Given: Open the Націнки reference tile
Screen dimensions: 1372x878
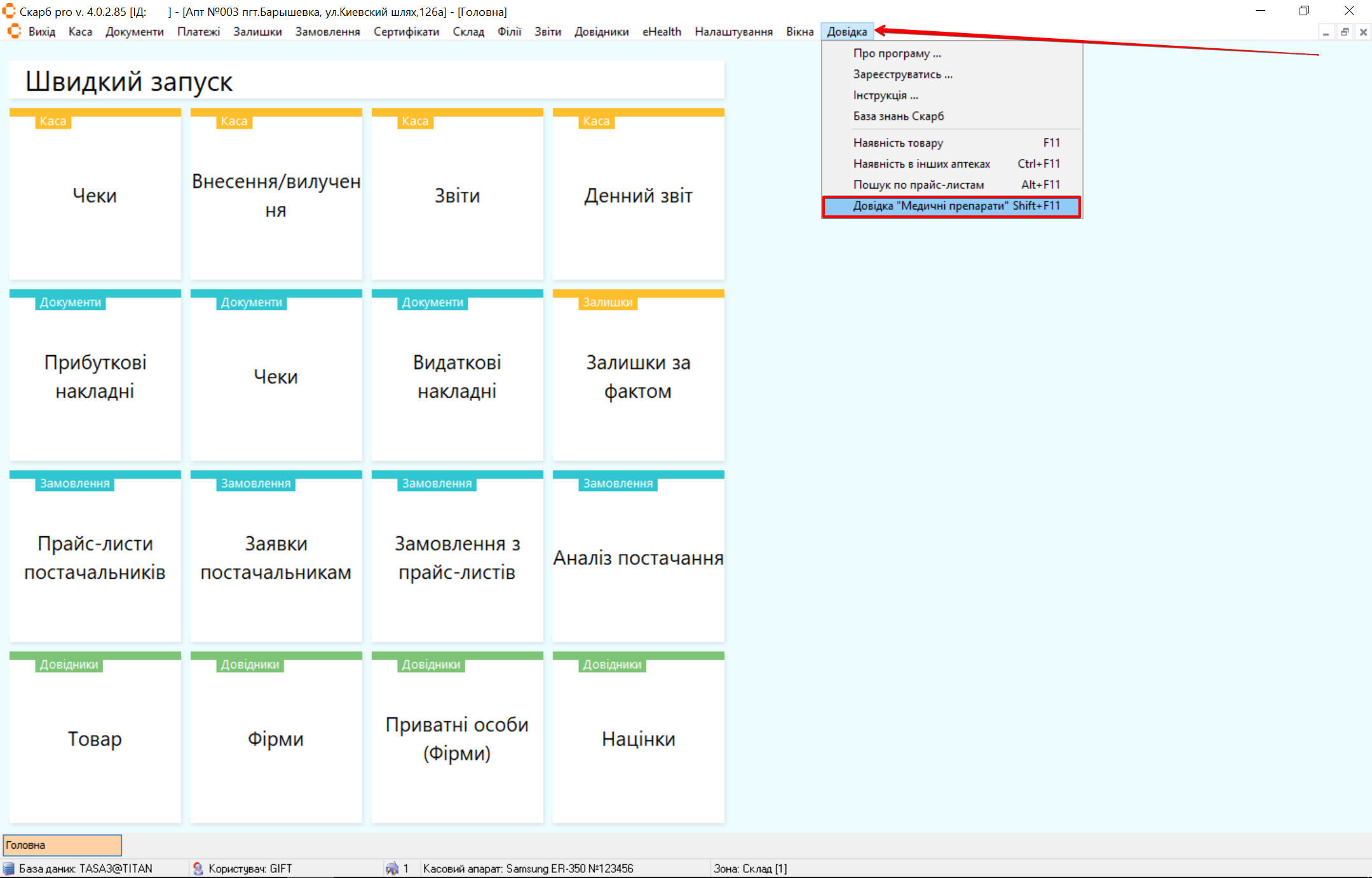Looking at the screenshot, I should (638, 739).
